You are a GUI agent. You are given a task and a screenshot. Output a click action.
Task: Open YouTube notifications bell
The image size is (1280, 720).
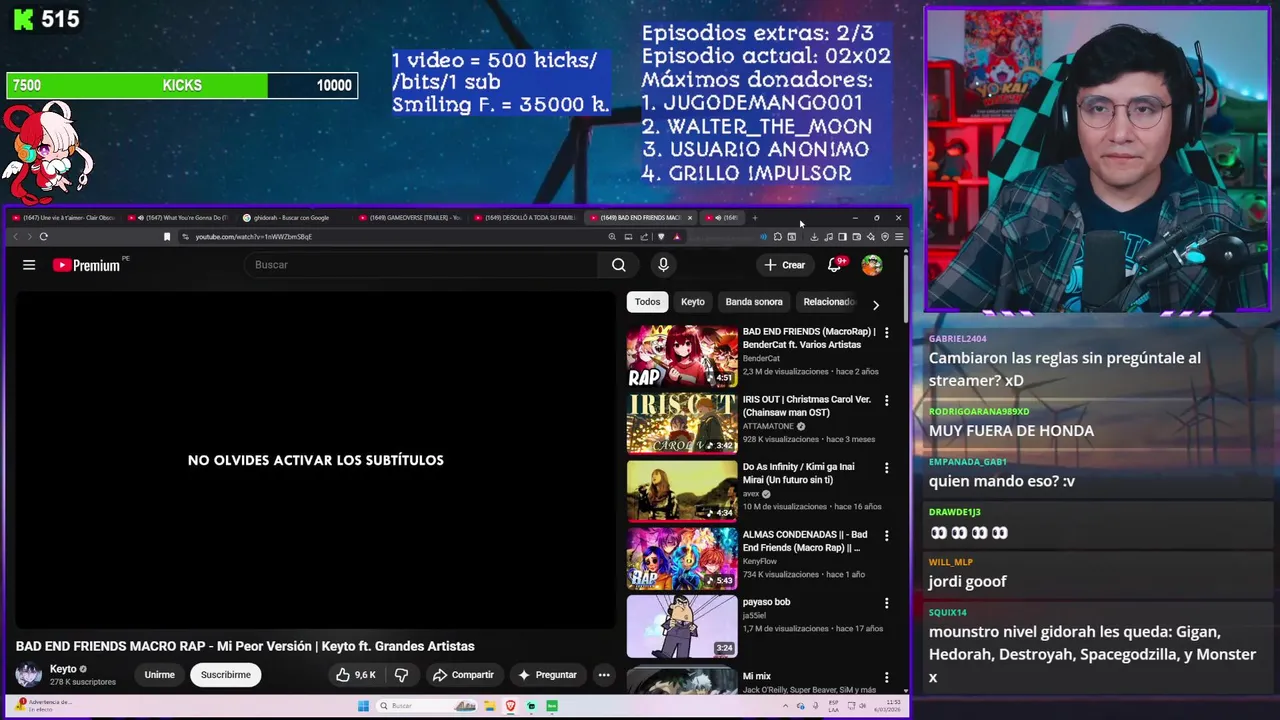pyautogui.click(x=834, y=265)
